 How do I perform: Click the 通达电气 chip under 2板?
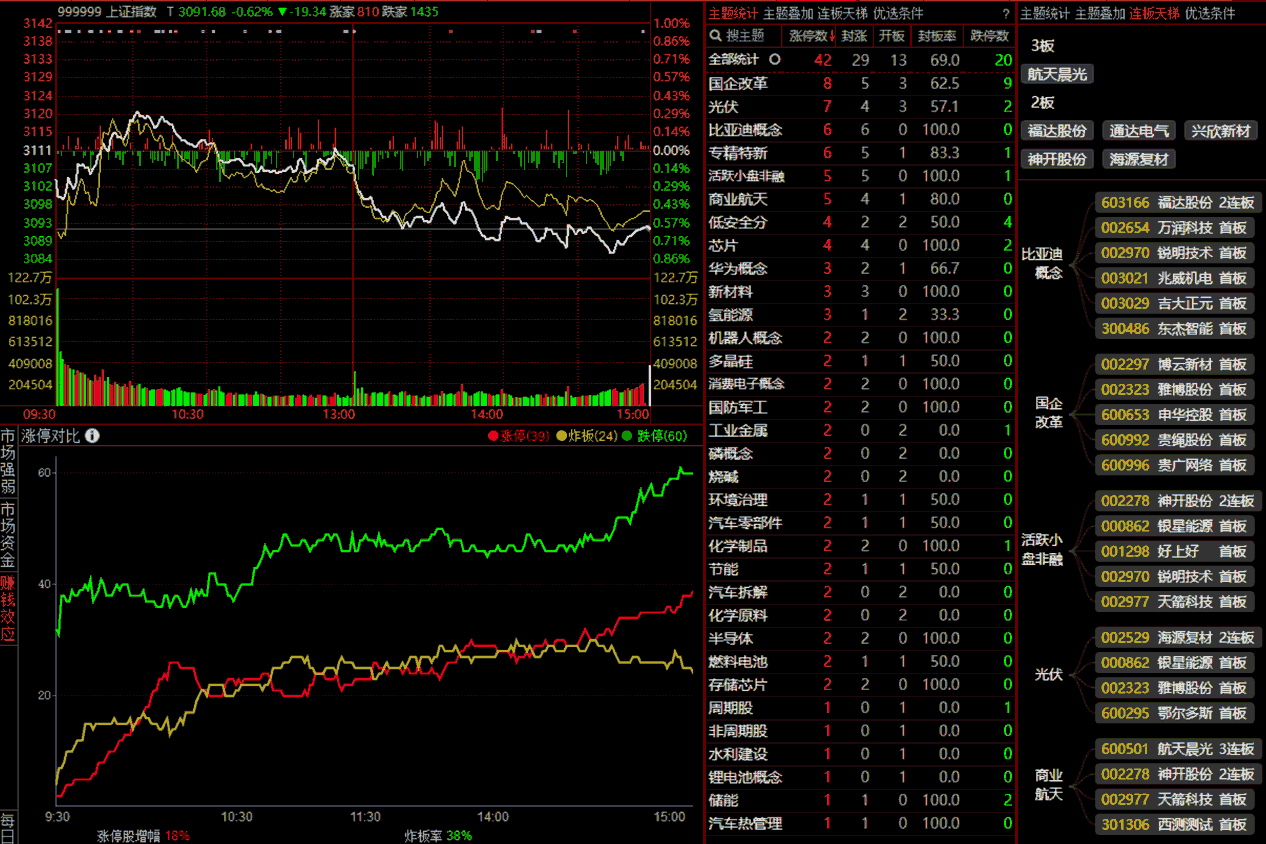(1138, 131)
